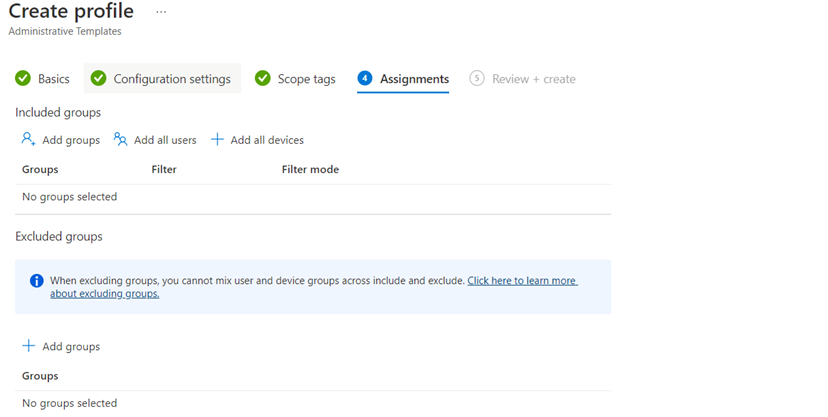Click the Add all devices button label
Image resolution: width=828 pixels, height=417 pixels.
pyautogui.click(x=267, y=140)
